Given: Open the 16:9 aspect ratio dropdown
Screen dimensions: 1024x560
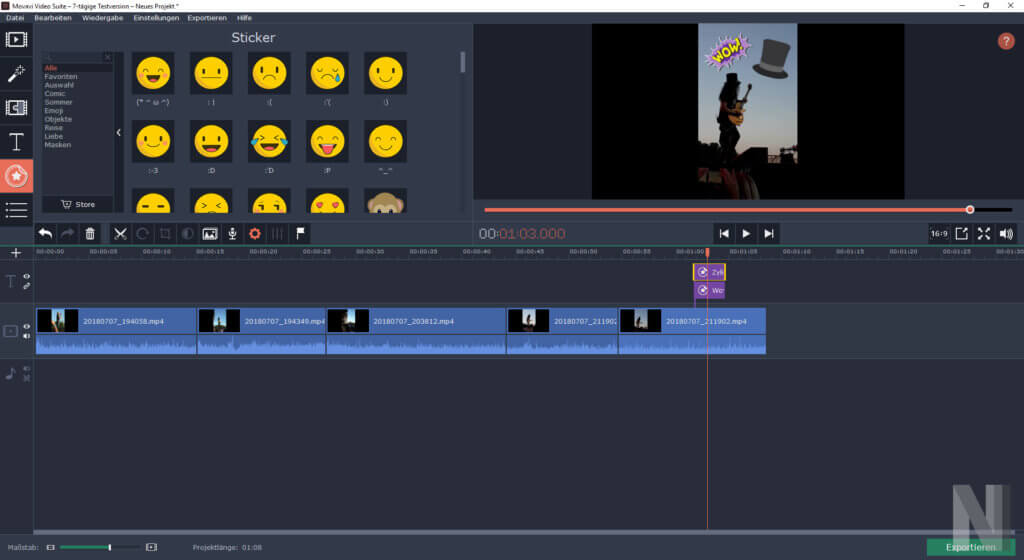Looking at the screenshot, I should 938,233.
